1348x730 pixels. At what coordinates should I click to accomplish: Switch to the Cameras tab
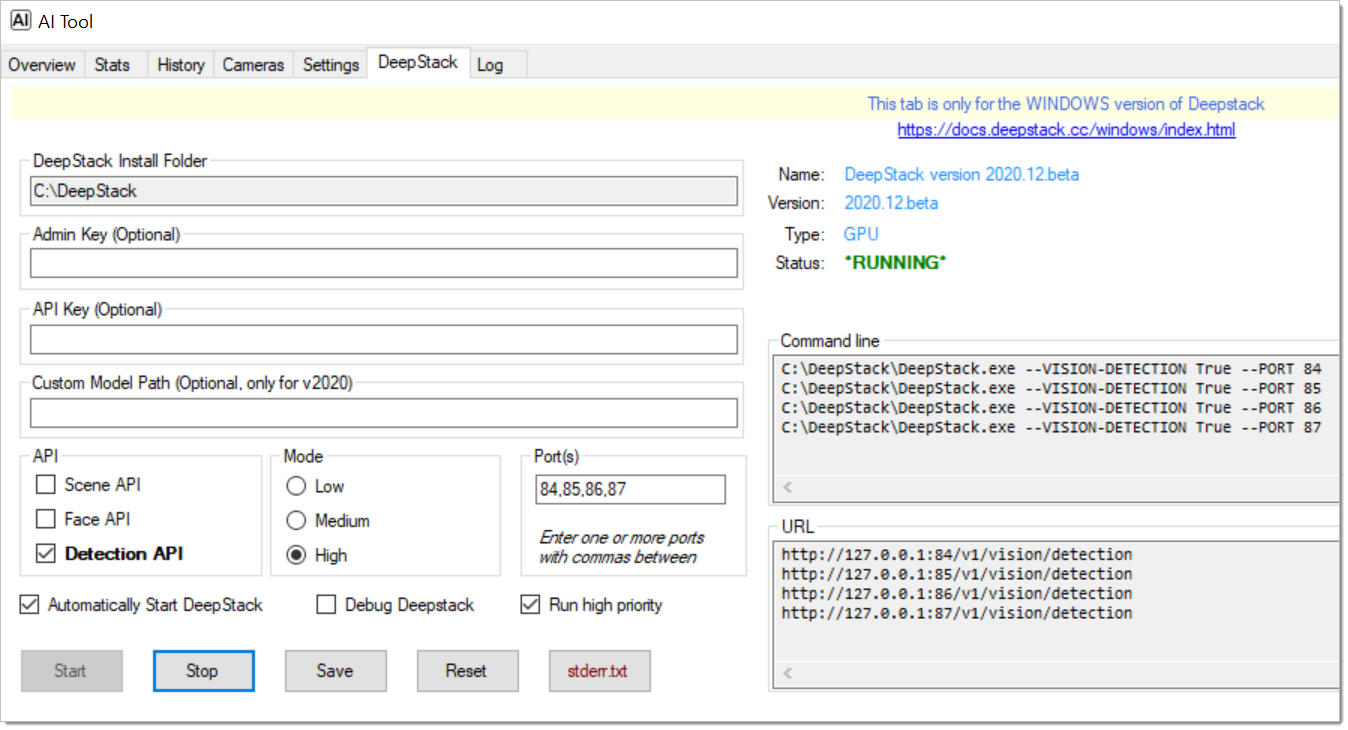click(252, 64)
